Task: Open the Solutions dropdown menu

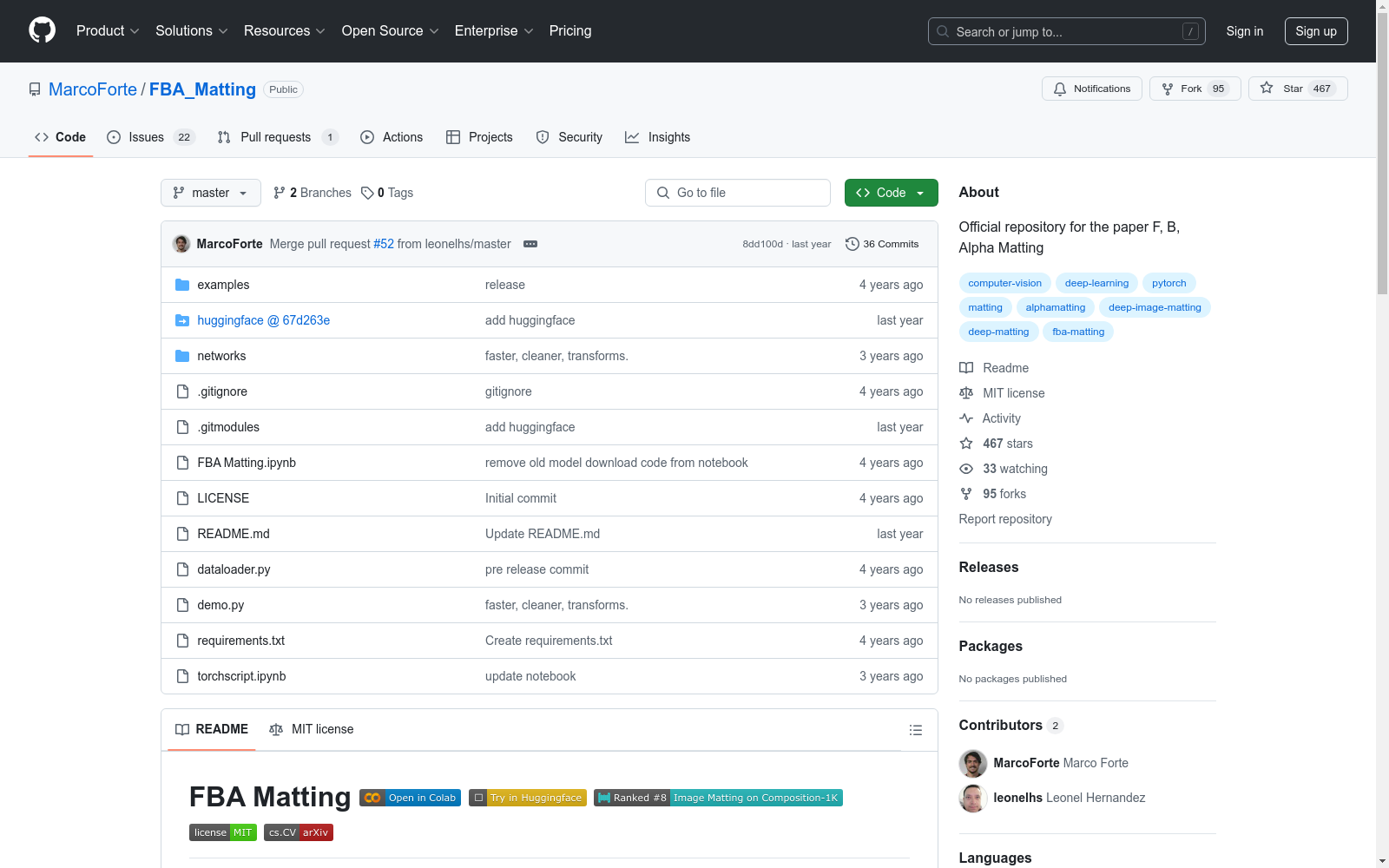Action: [192, 30]
